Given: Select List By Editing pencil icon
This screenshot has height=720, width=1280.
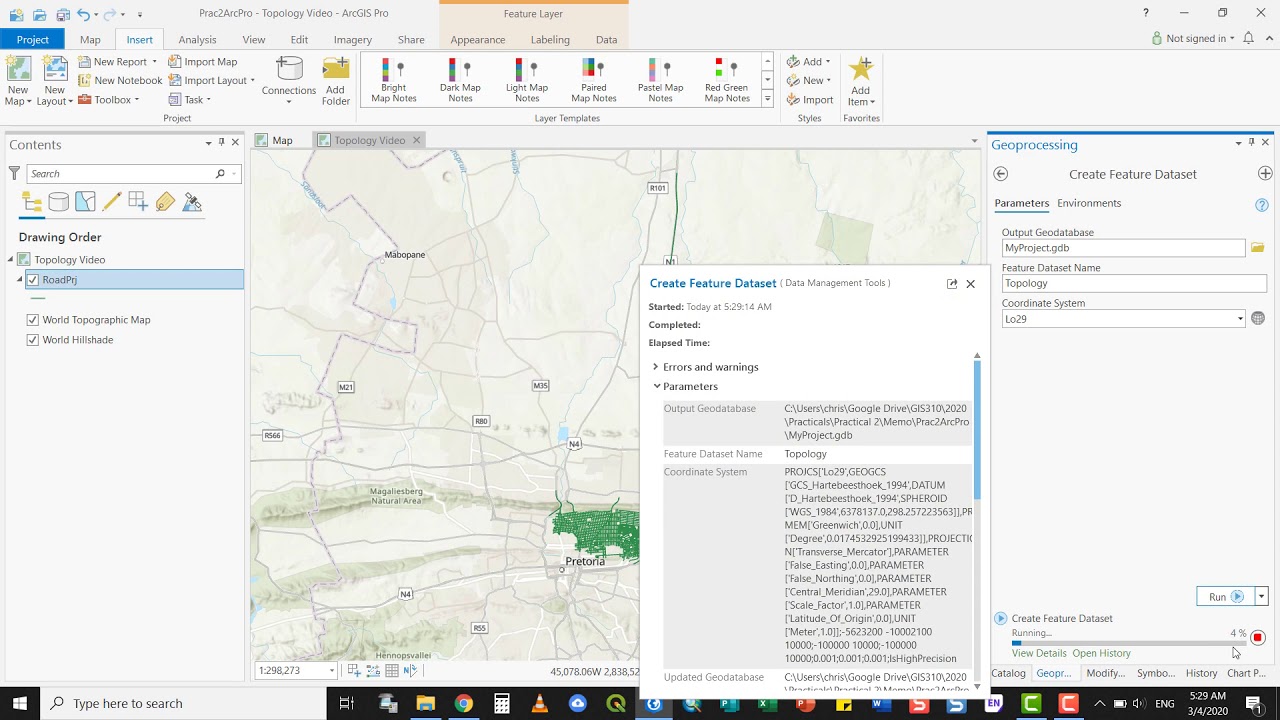Looking at the screenshot, I should [112, 203].
